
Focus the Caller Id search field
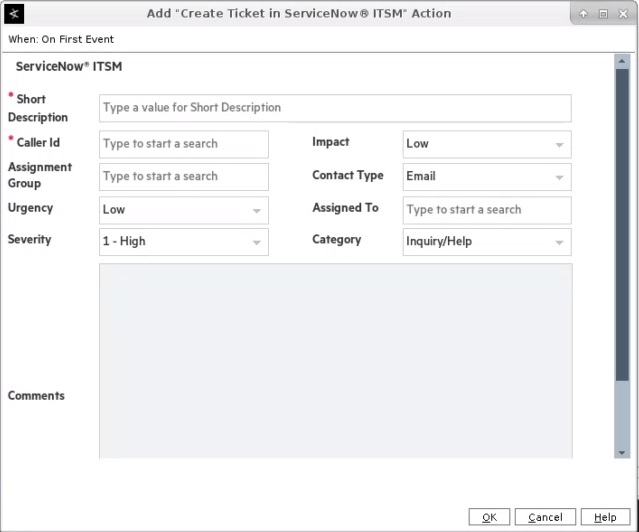(184, 144)
